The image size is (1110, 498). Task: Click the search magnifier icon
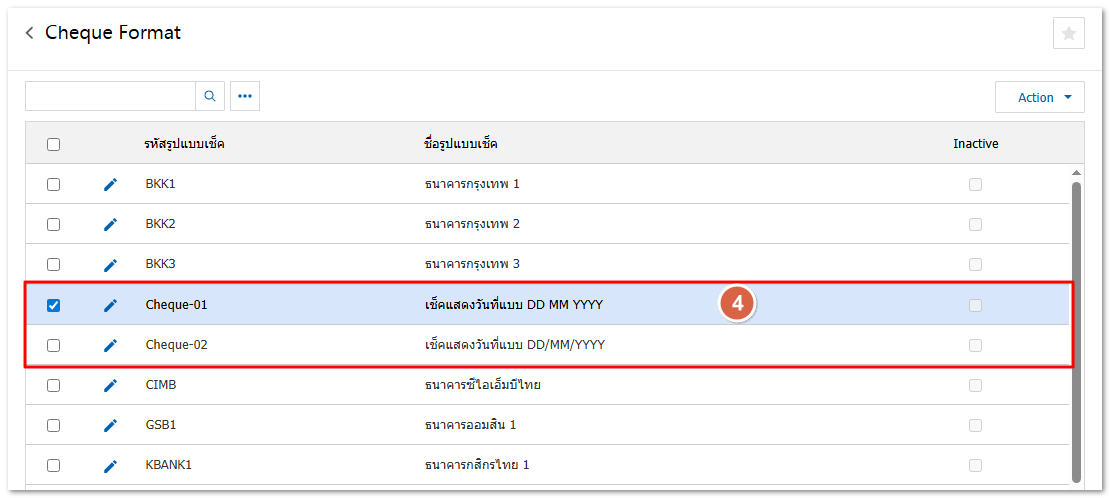[210, 96]
